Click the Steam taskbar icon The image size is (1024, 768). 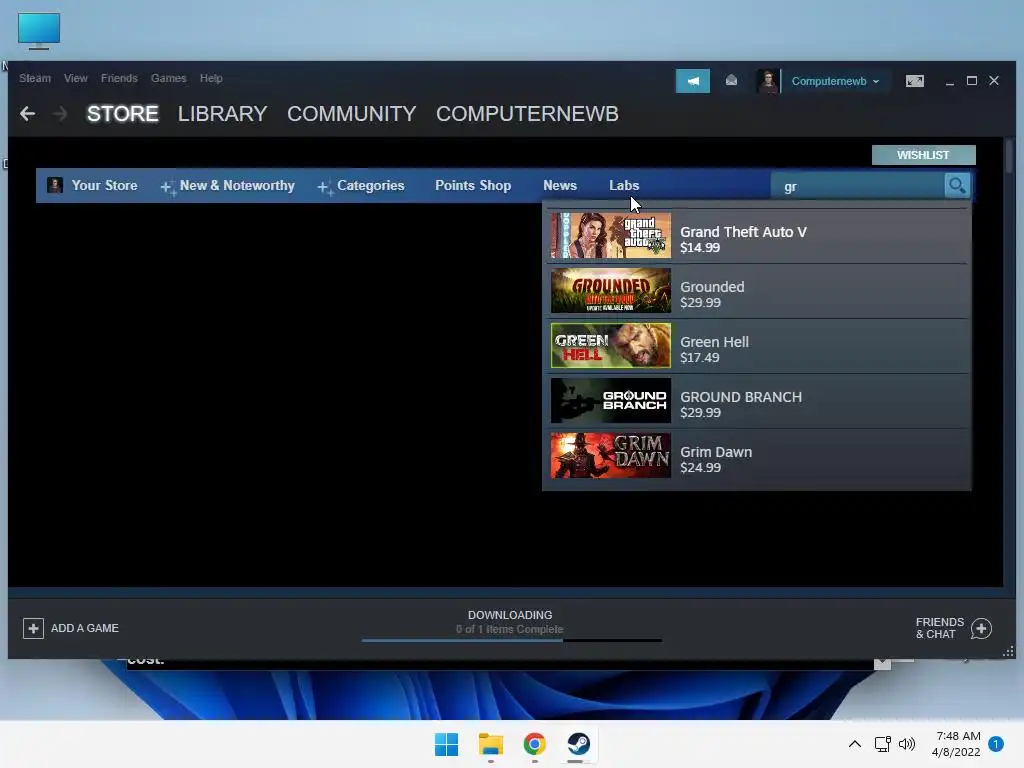pyautogui.click(x=579, y=744)
